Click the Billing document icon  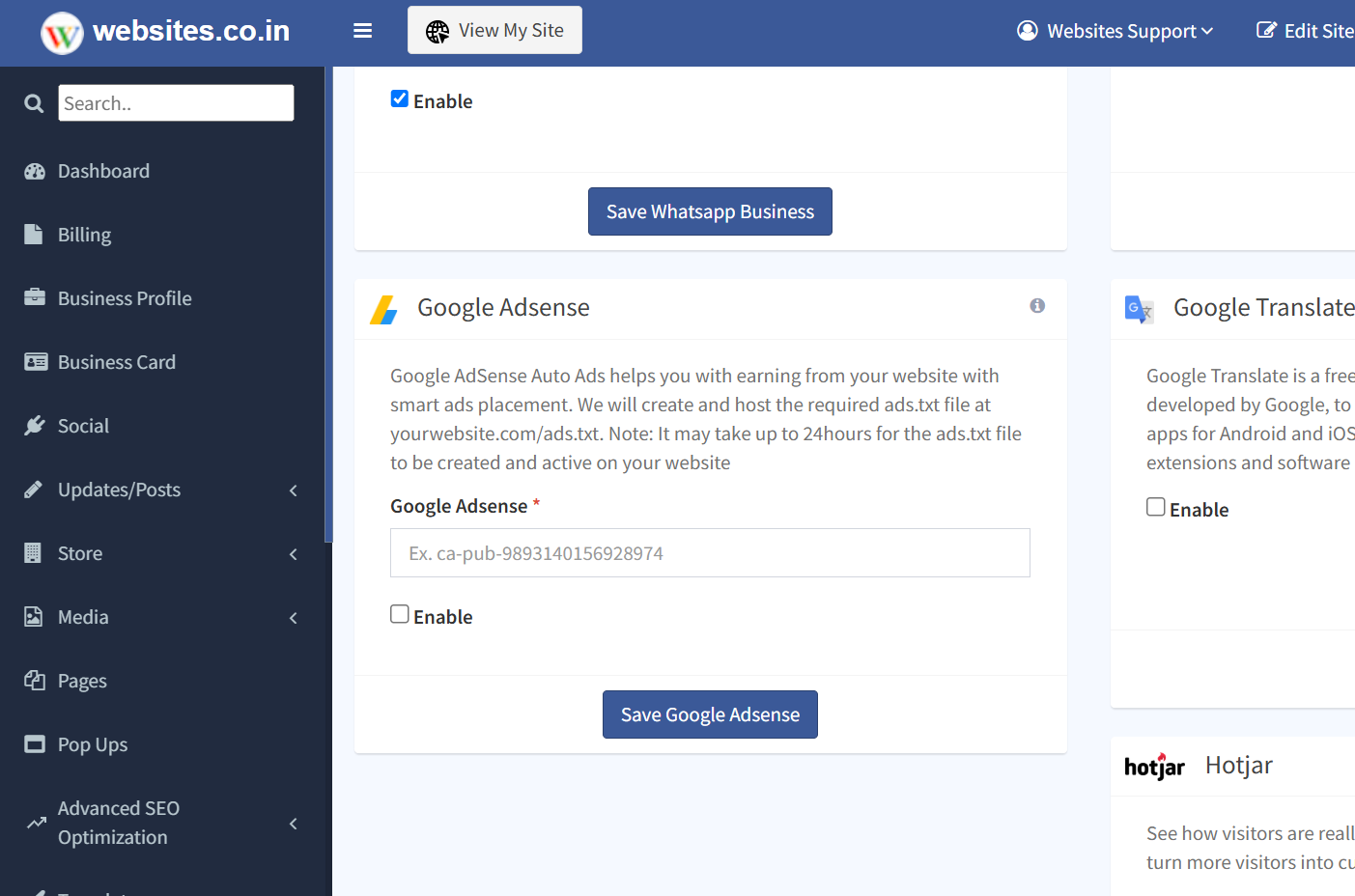[34, 235]
